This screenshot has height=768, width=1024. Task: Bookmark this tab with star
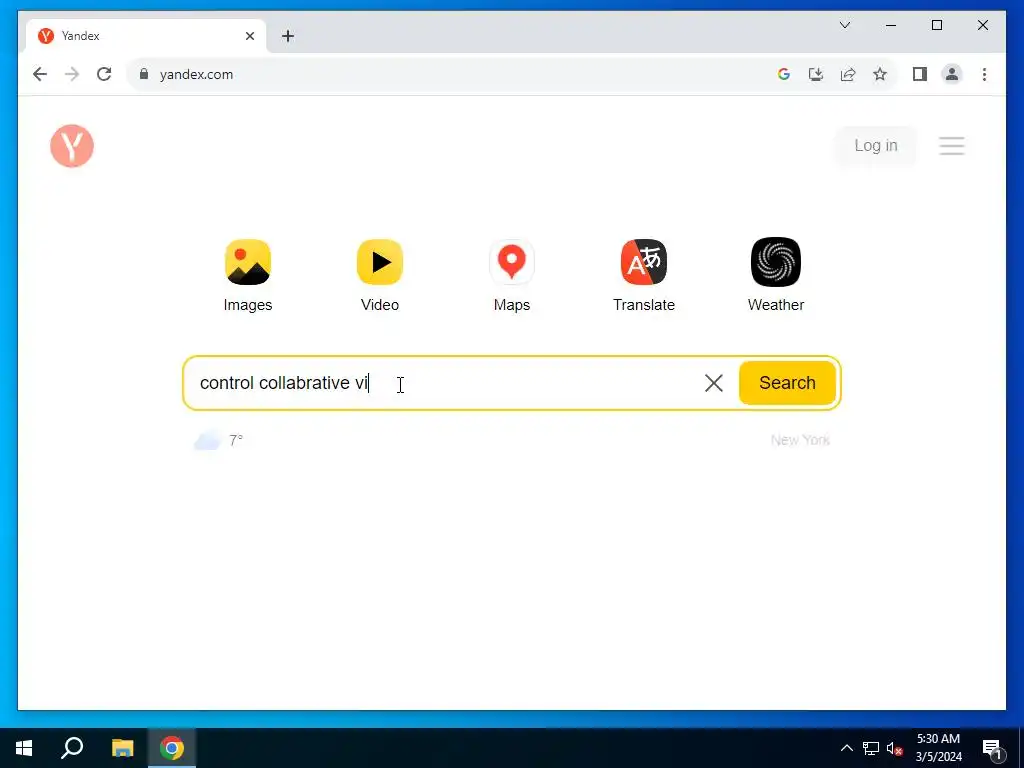pyautogui.click(x=880, y=74)
